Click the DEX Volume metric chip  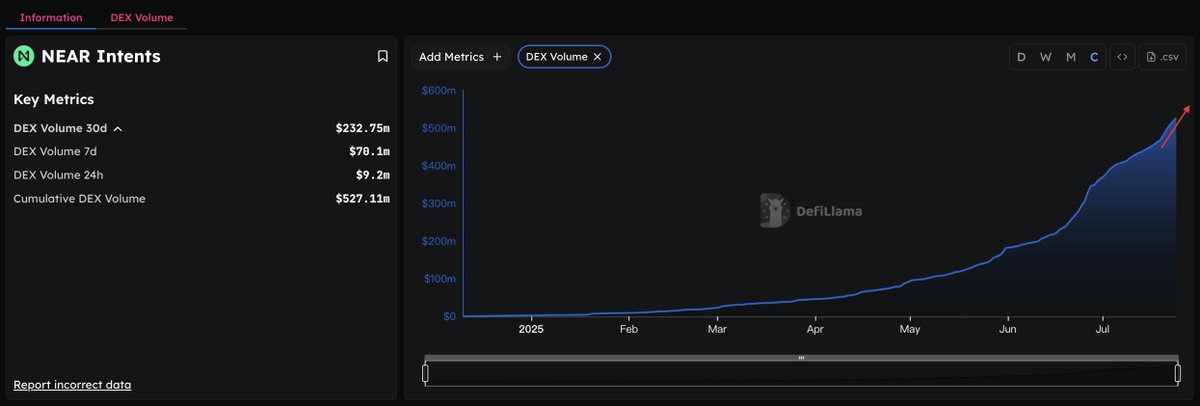tap(556, 57)
